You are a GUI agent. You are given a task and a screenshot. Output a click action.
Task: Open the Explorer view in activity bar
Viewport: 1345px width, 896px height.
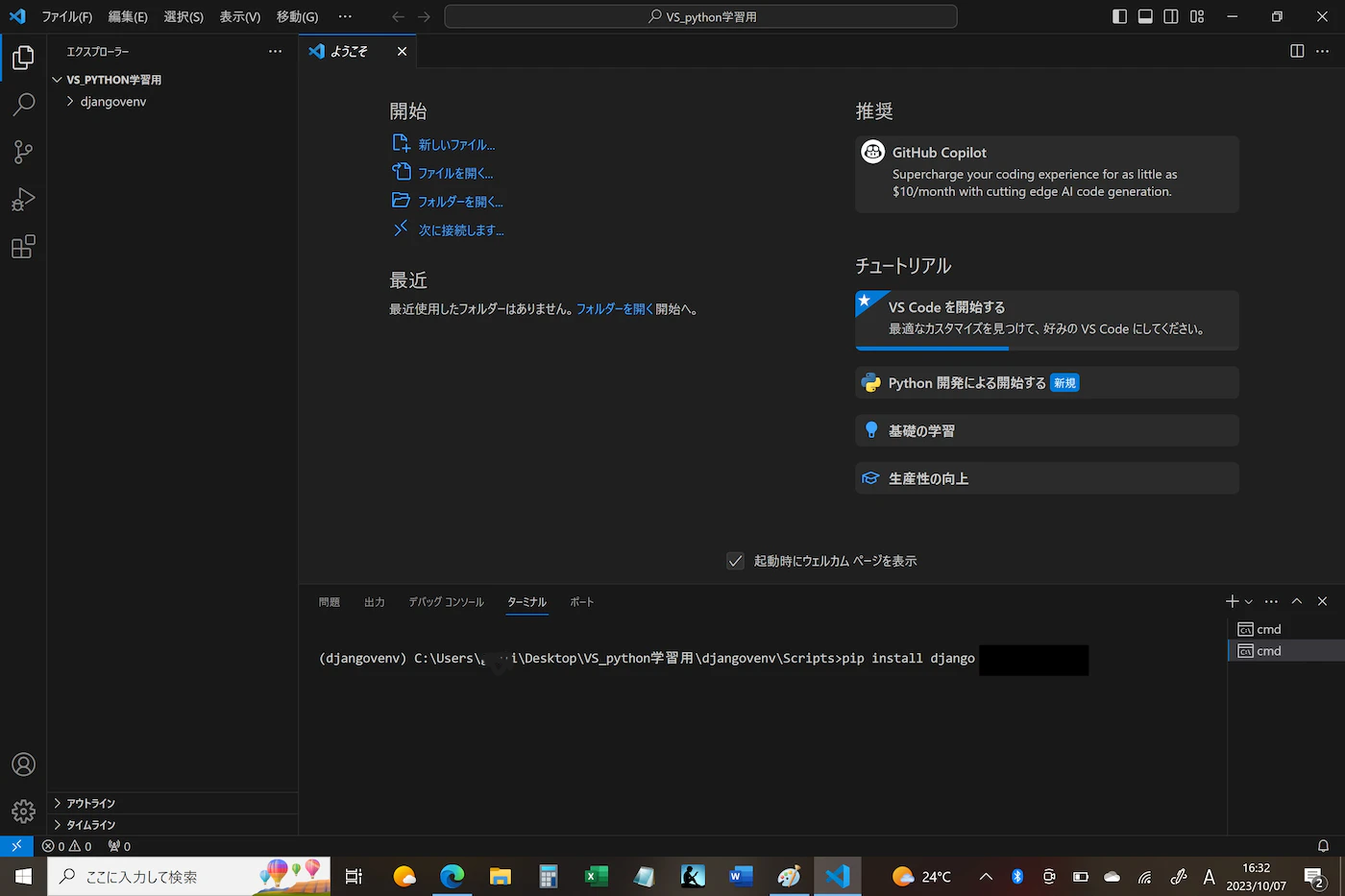tap(23, 58)
